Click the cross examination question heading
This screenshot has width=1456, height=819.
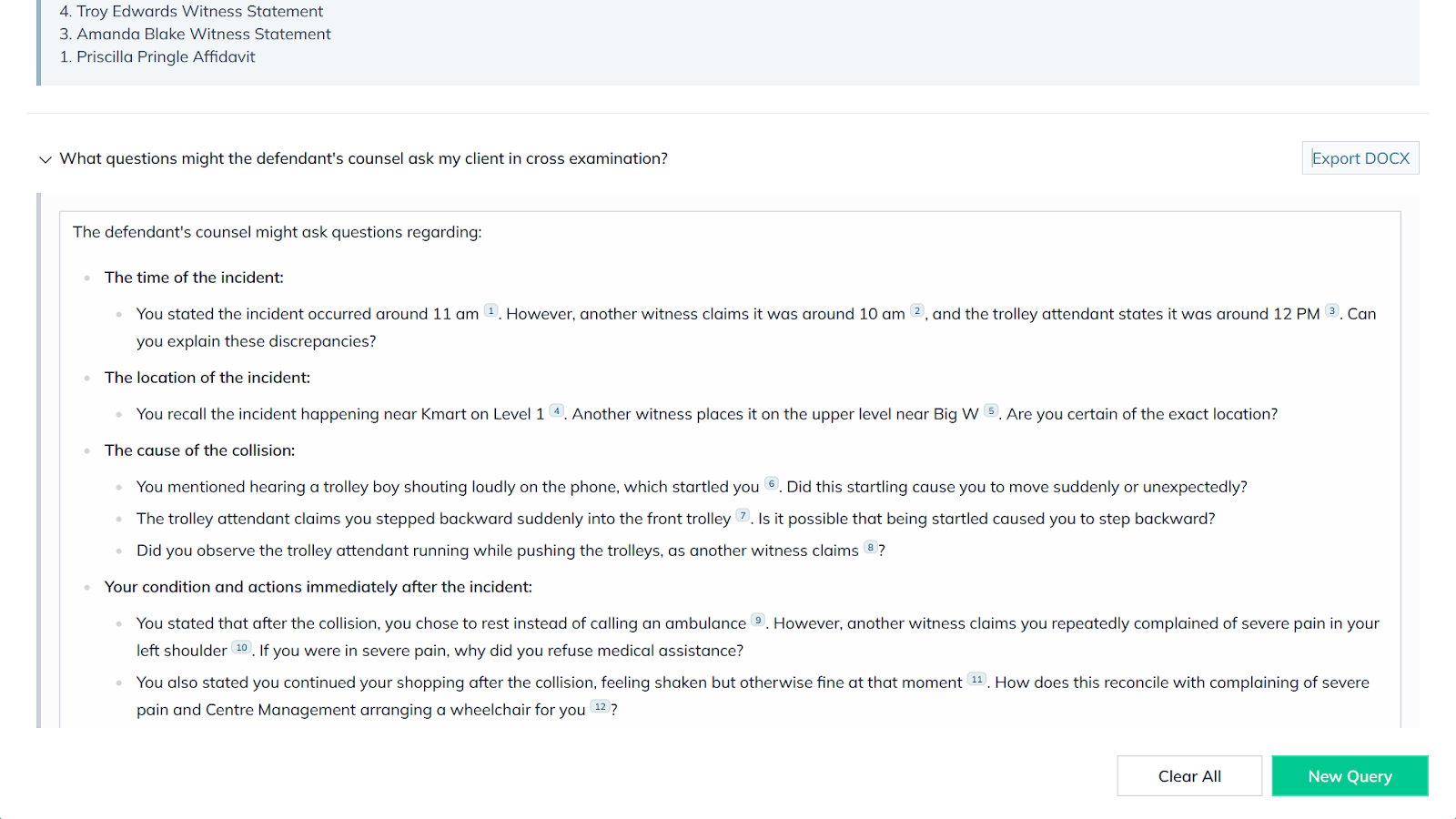pyautogui.click(x=363, y=159)
